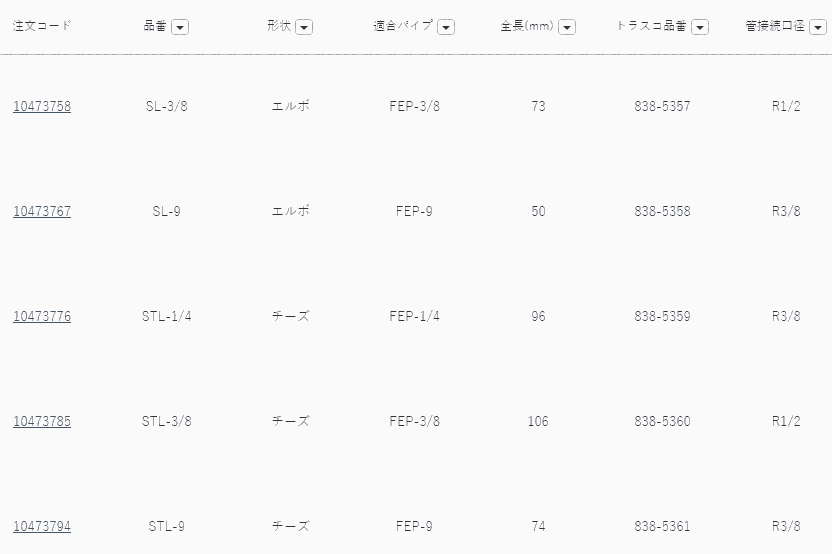Expand the 適合パイプ filter arrow
The image size is (832, 554).
click(446, 28)
